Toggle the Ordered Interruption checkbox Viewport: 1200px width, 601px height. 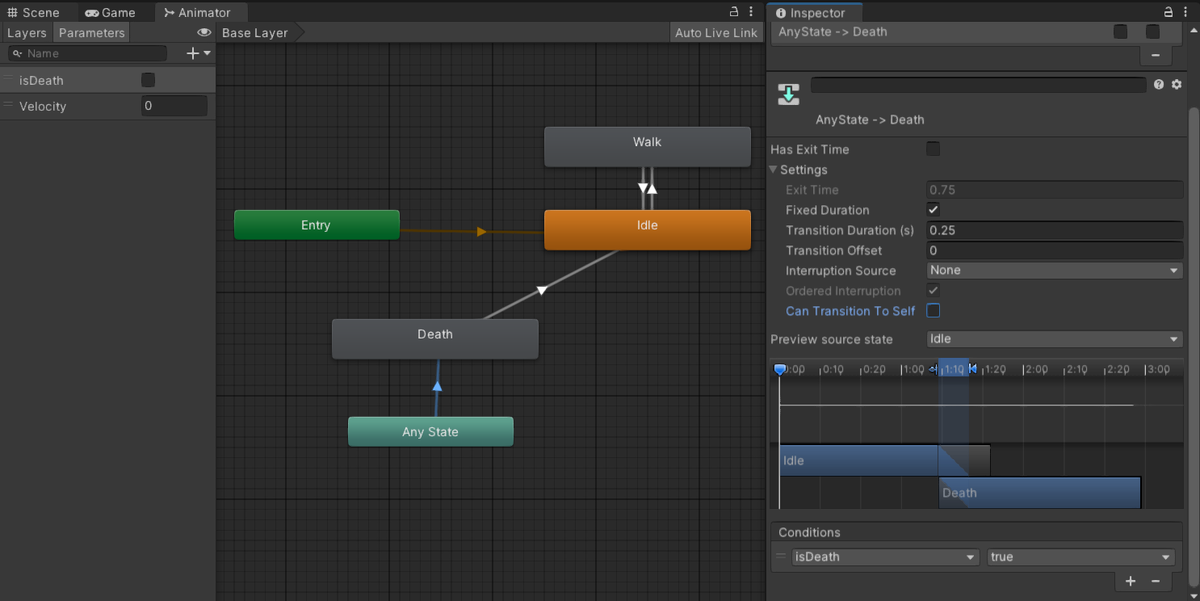pyautogui.click(x=933, y=290)
